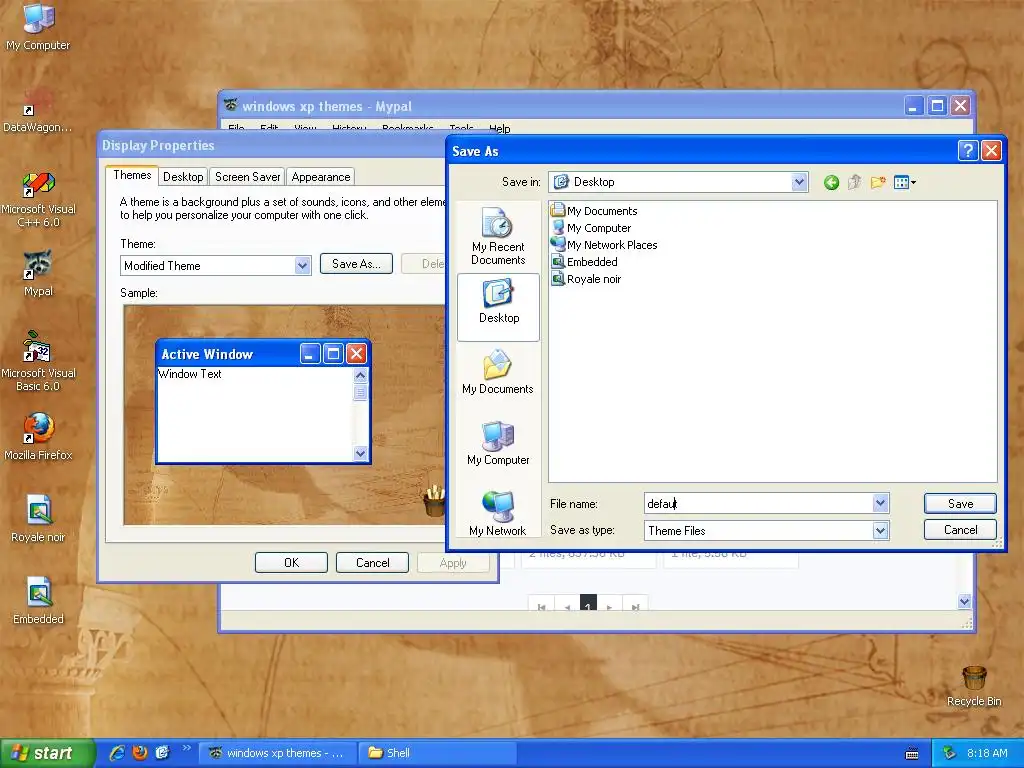The width and height of the screenshot is (1024, 768).
Task: Click Save As button in Display Properties
Action: pyautogui.click(x=356, y=264)
